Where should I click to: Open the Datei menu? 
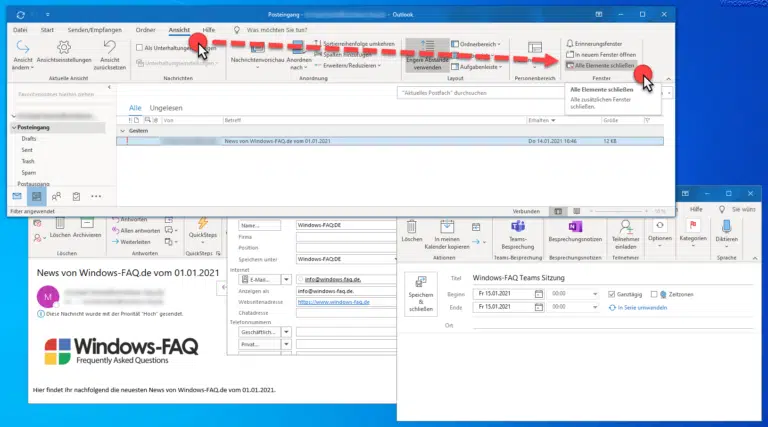[x=20, y=30]
